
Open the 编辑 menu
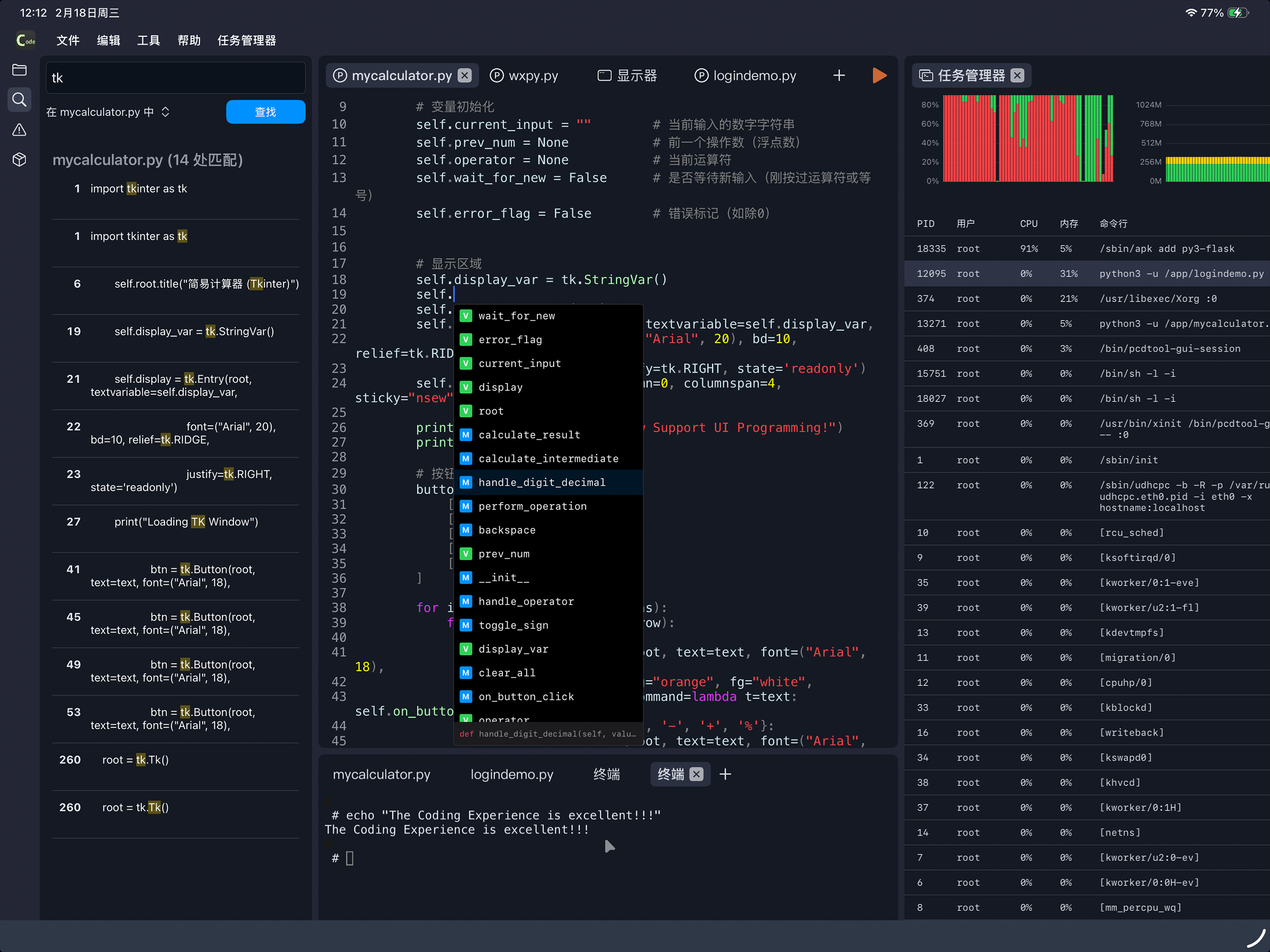[x=108, y=40]
